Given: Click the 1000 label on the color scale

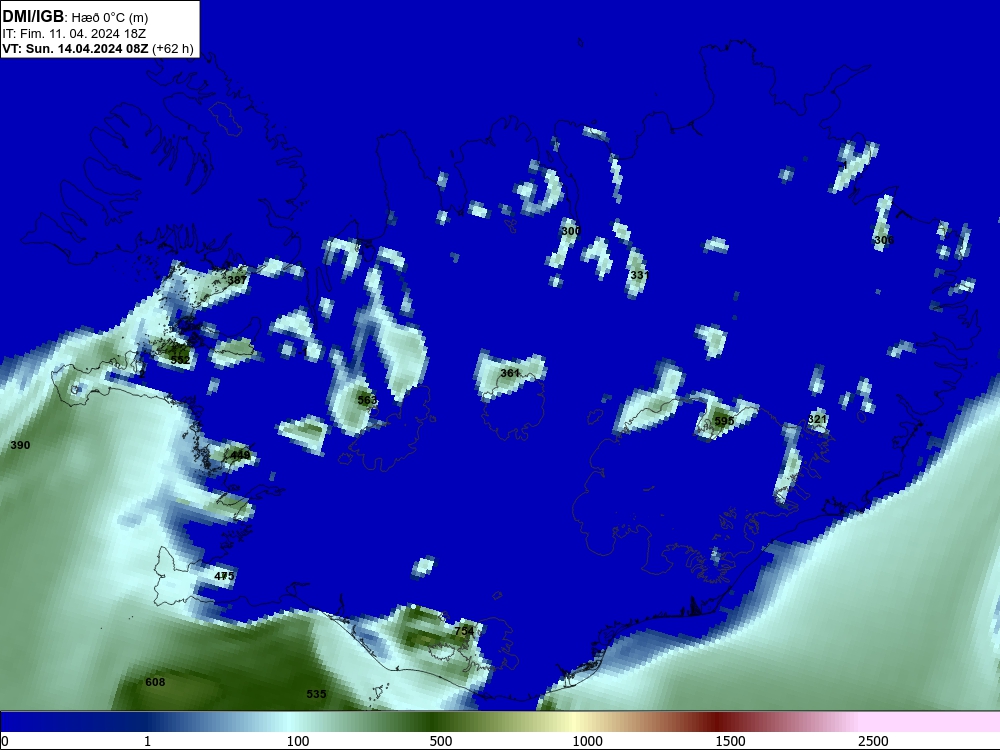Looking at the screenshot, I should [587, 741].
